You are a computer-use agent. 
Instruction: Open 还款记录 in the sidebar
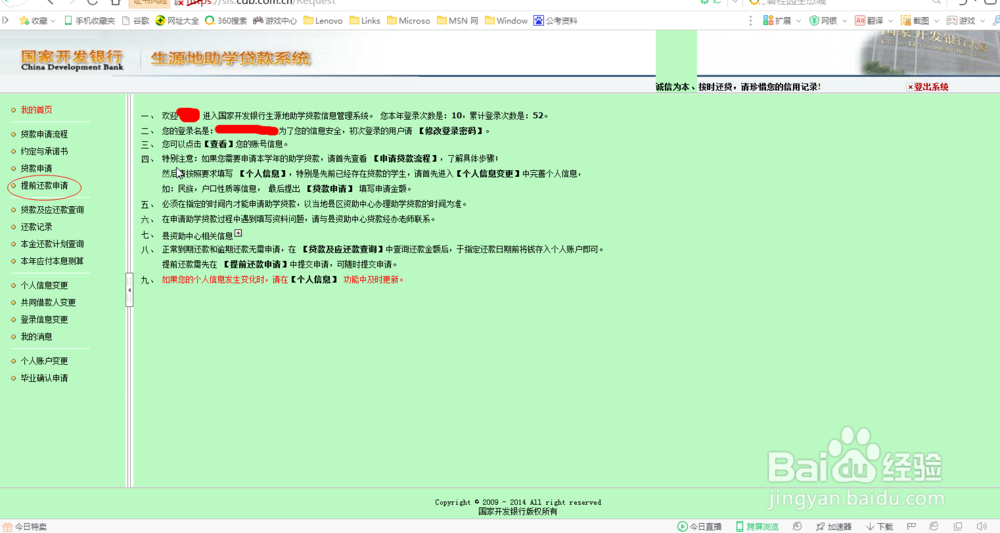pos(36,227)
